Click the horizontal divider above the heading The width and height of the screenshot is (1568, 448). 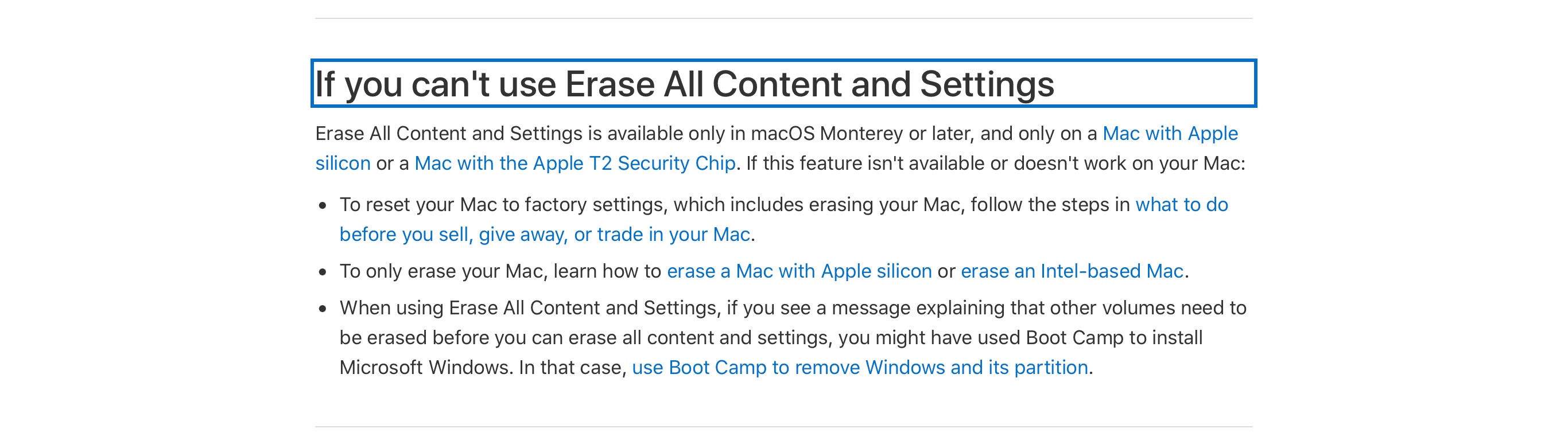(783, 18)
